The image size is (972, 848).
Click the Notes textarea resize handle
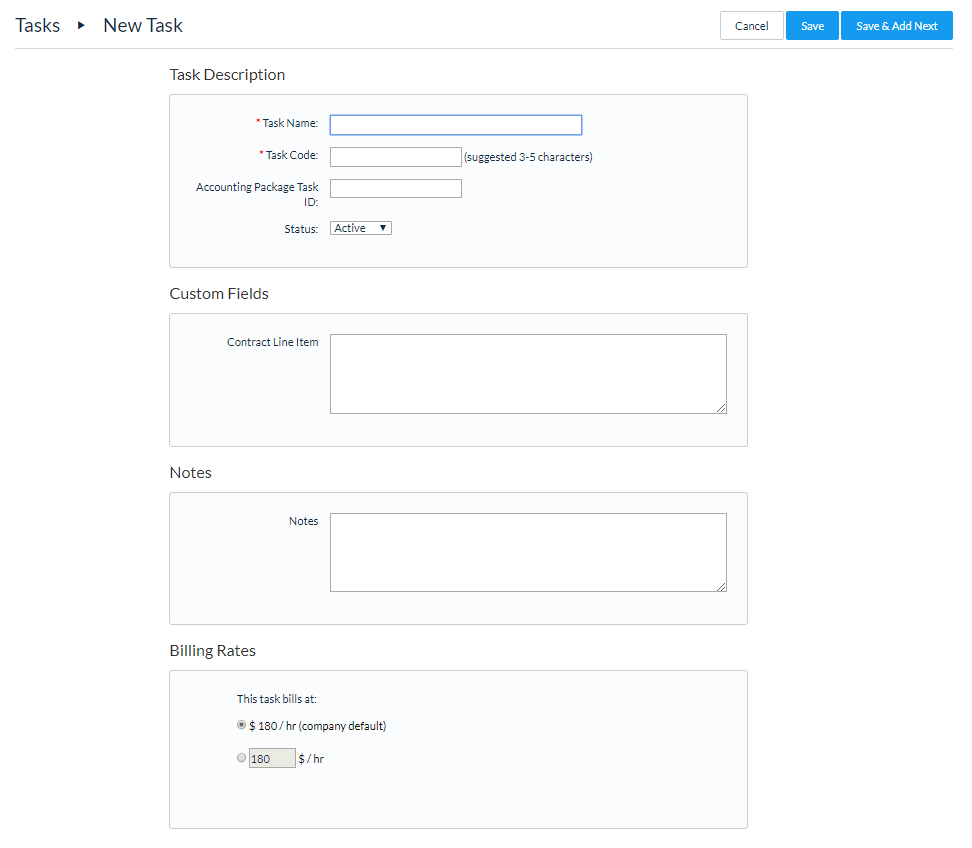[x=721, y=586]
